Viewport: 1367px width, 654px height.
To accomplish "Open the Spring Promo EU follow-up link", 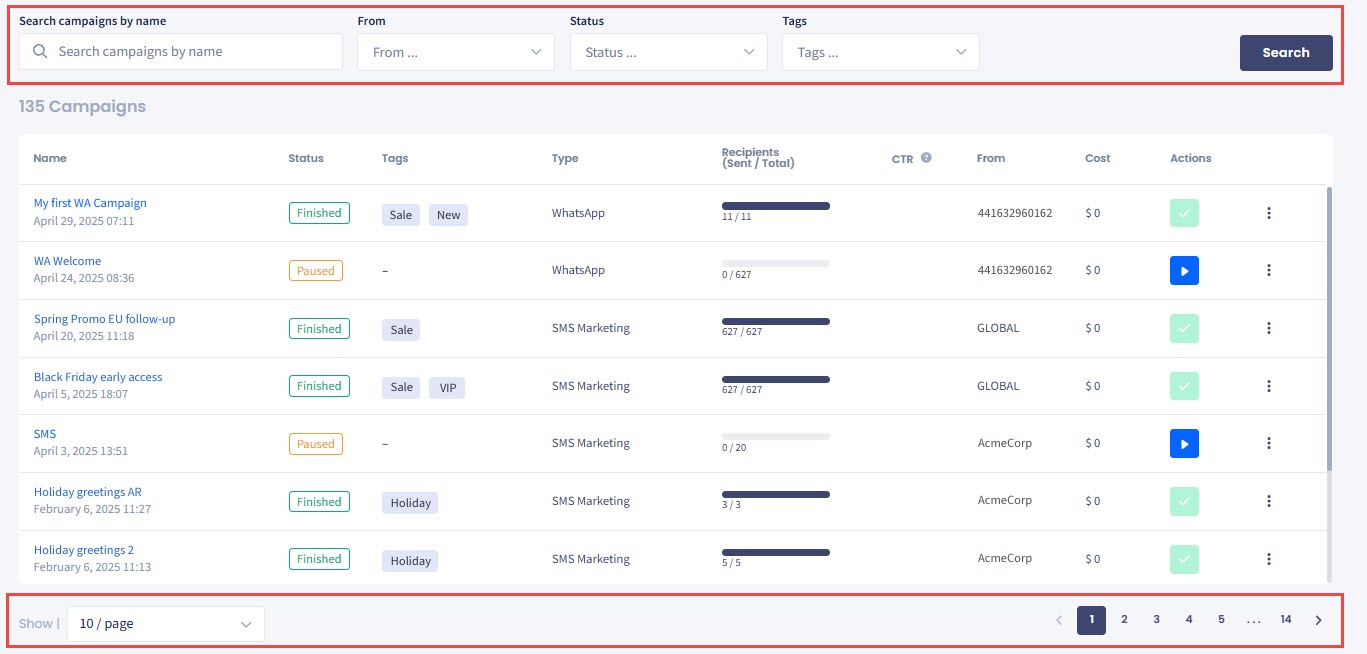I will click(x=104, y=319).
